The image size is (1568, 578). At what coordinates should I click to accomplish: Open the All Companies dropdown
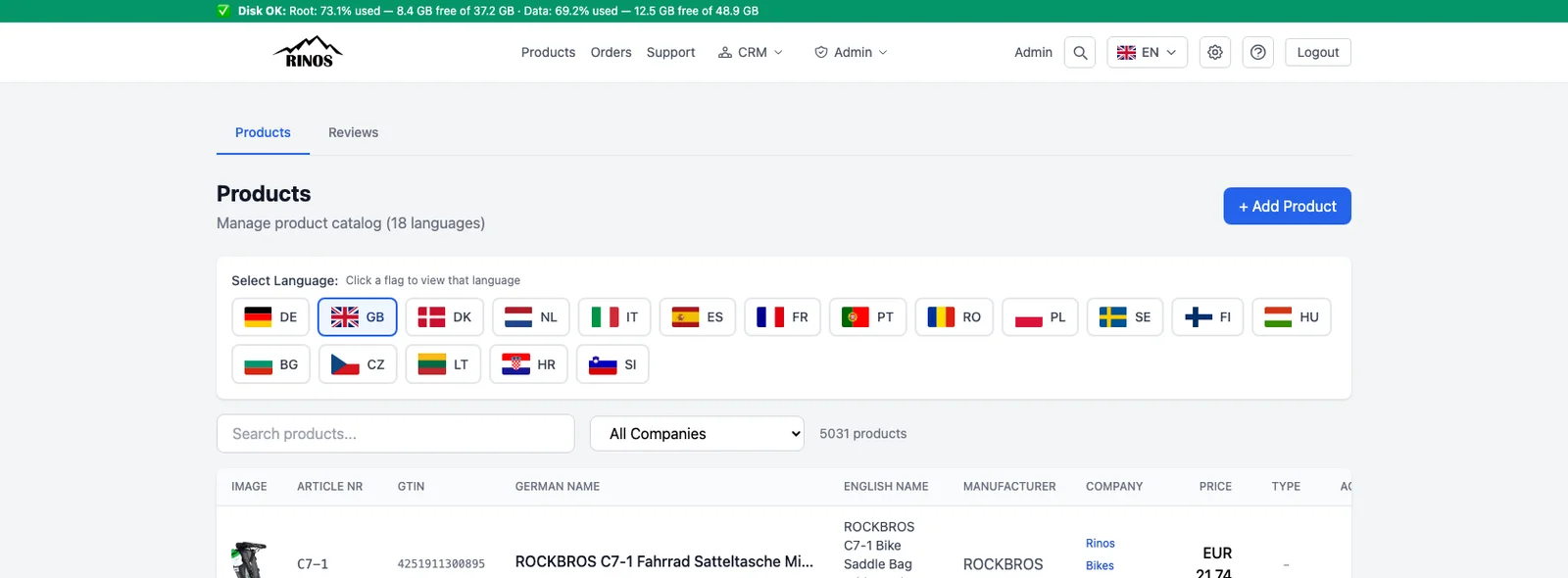tap(697, 434)
